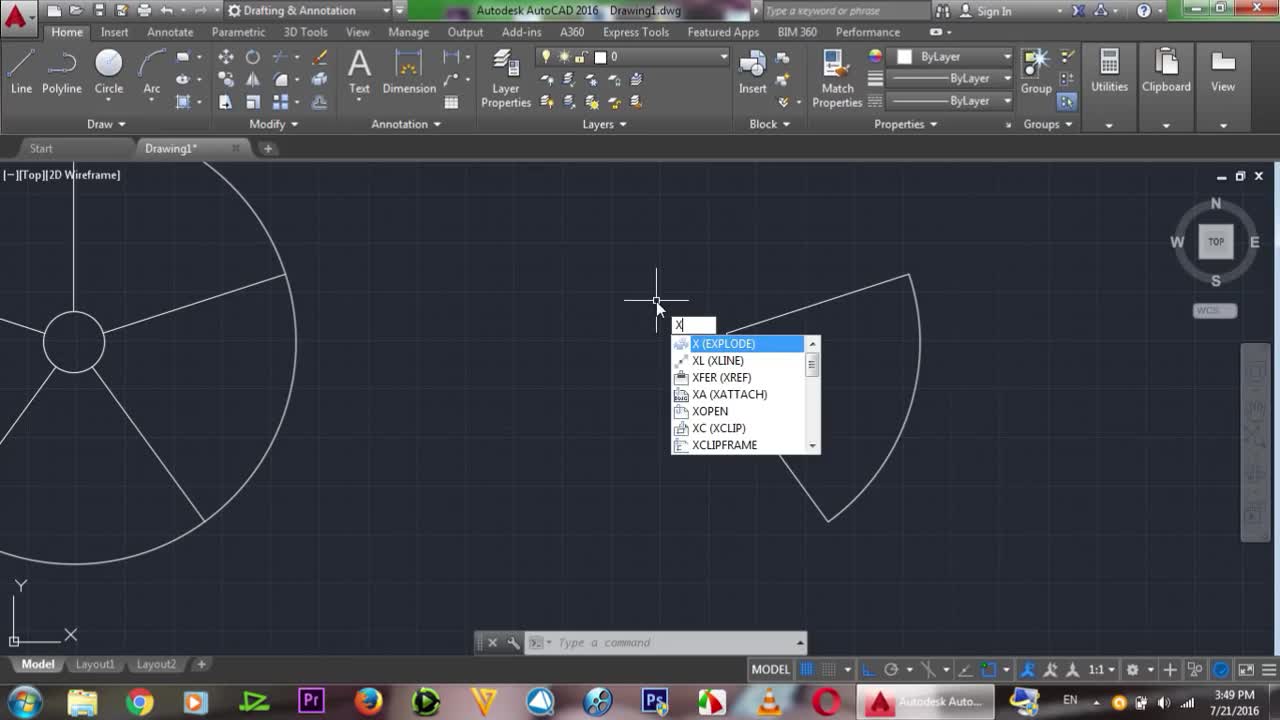Choose XL (XLINE) from the suggestion list
Image resolution: width=1280 pixels, height=720 pixels.
(x=718, y=361)
